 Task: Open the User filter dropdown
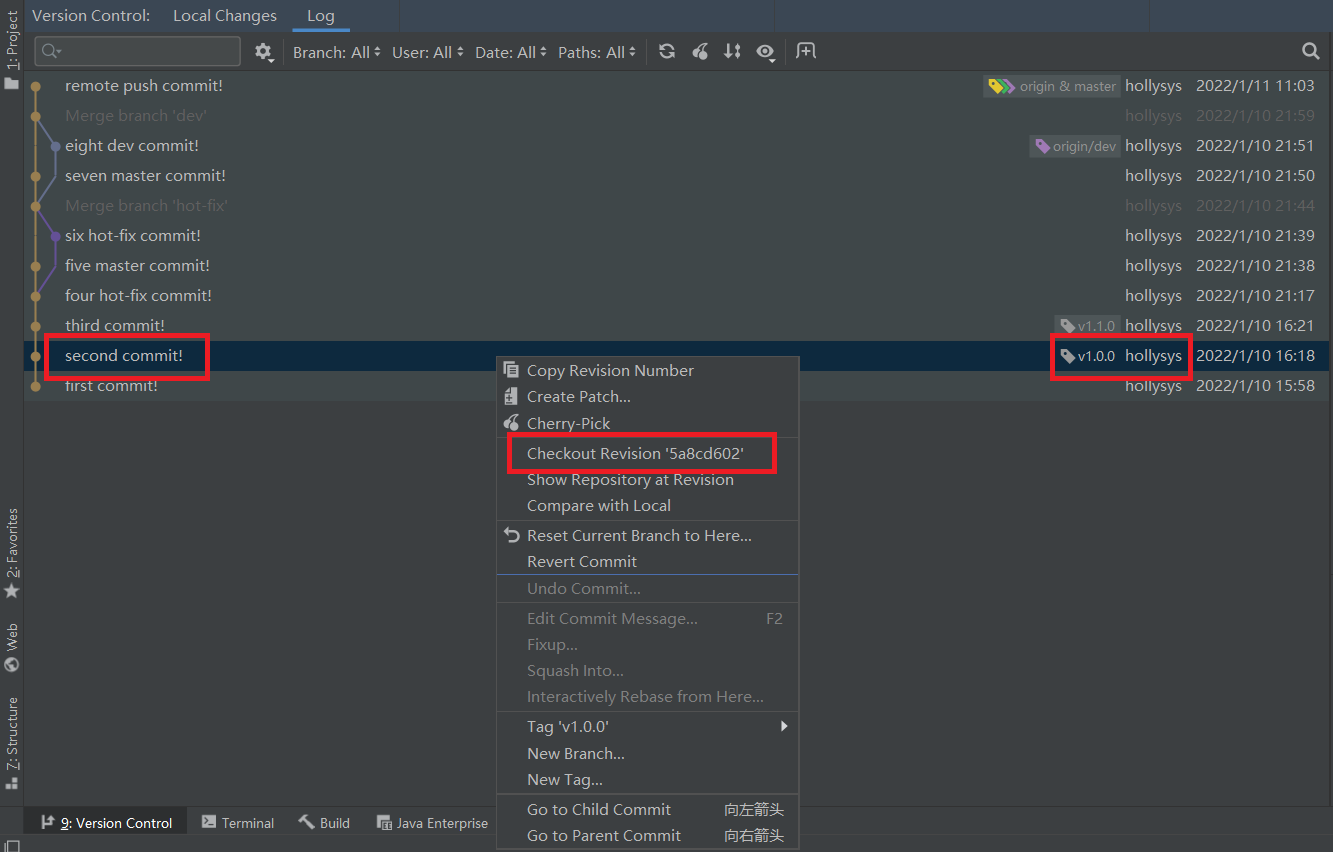(428, 52)
